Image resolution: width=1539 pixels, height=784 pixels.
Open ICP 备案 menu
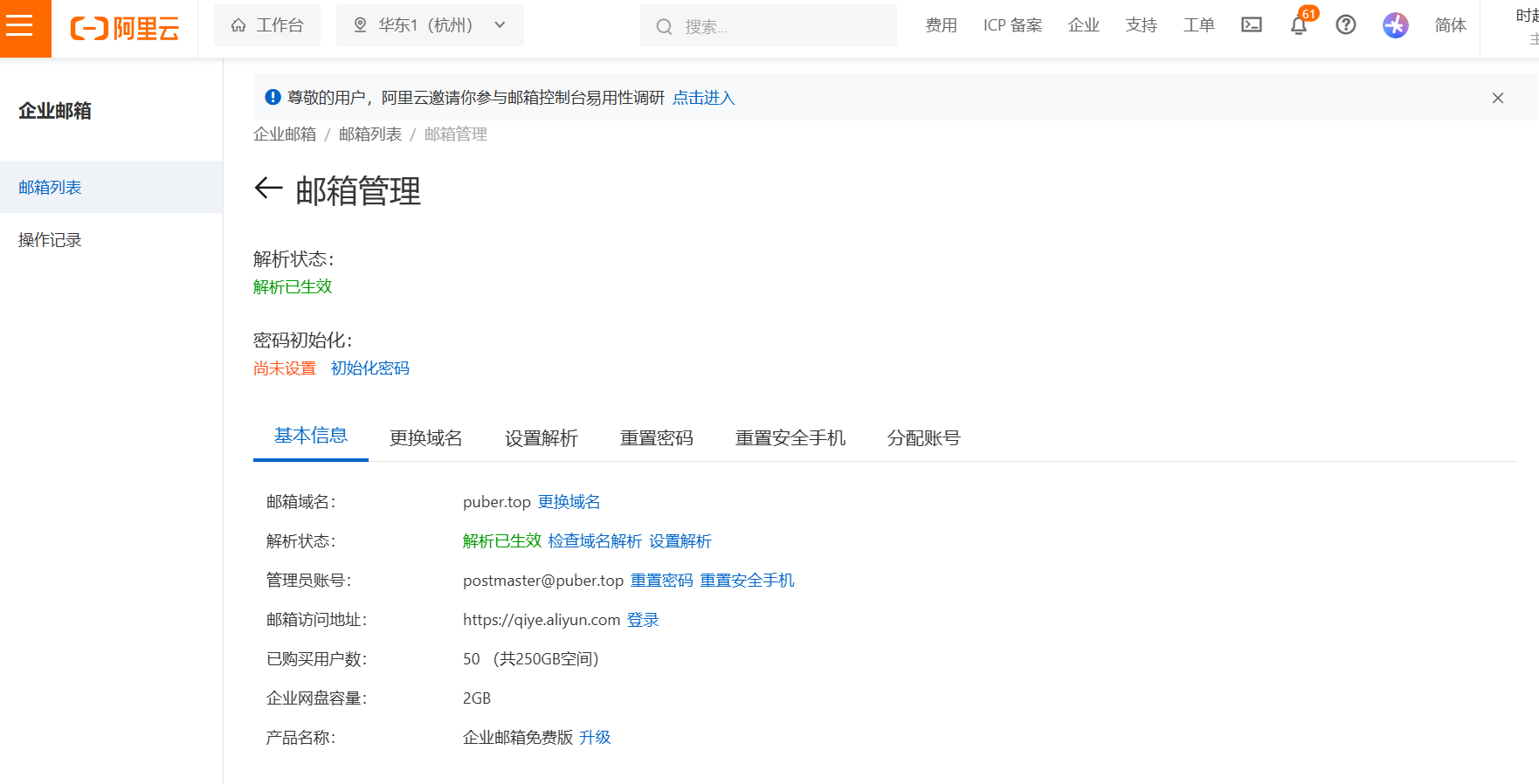(x=1012, y=25)
